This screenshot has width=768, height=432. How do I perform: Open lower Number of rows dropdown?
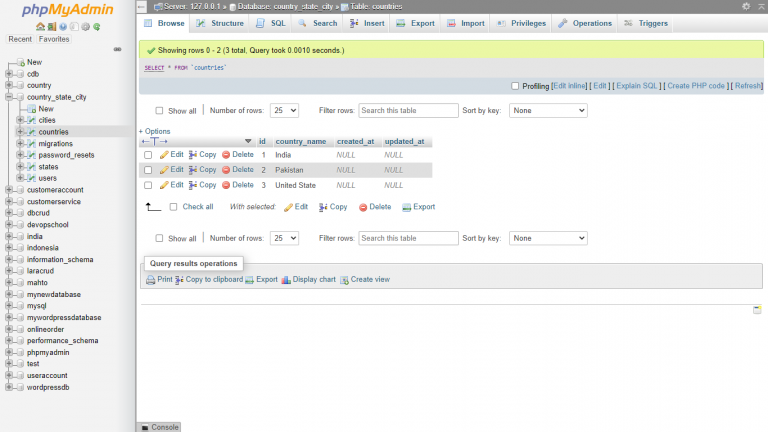tap(284, 238)
